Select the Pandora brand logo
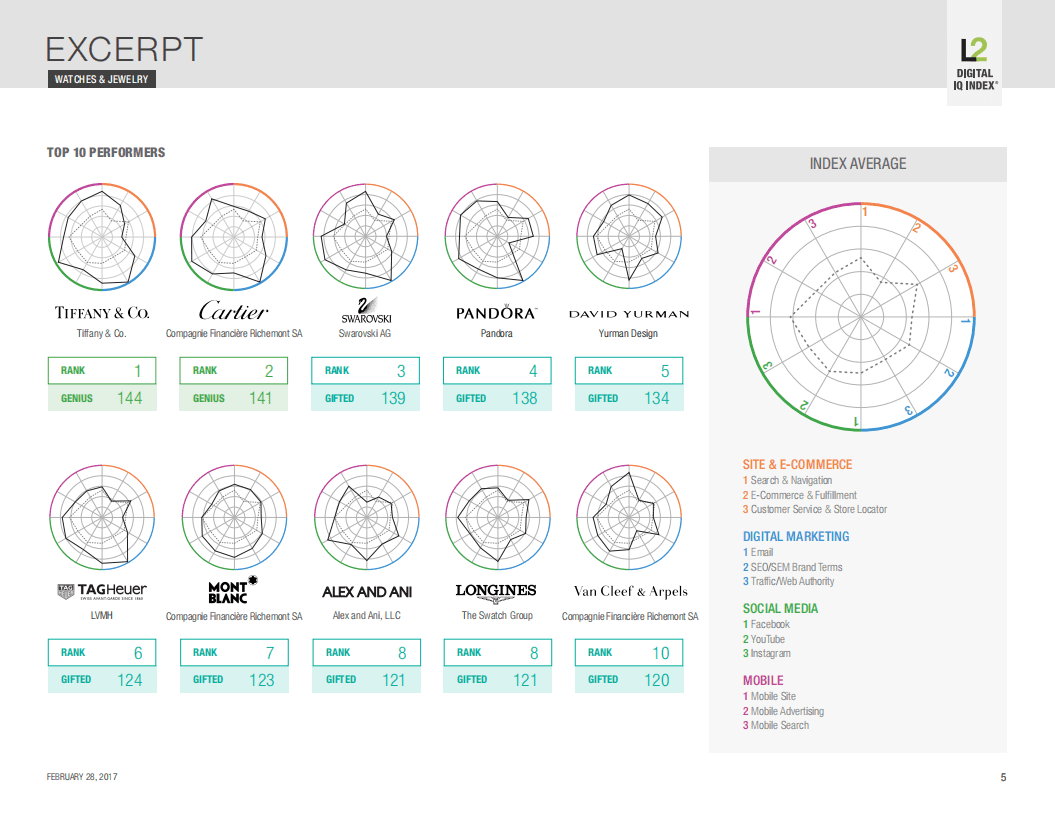Screen dimensions: 1055x815 [x=496, y=313]
